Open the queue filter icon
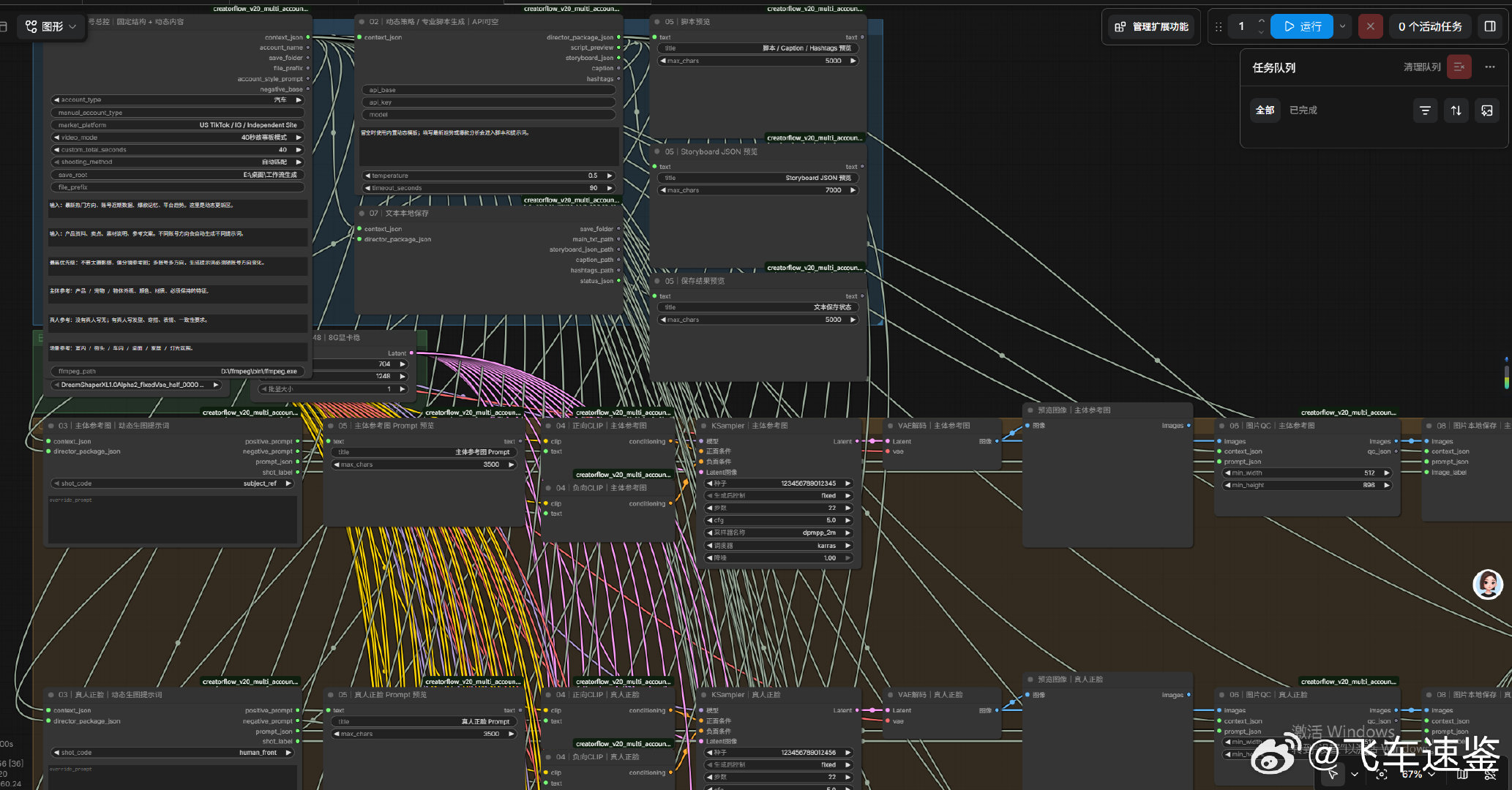1512x790 pixels. (1425, 110)
